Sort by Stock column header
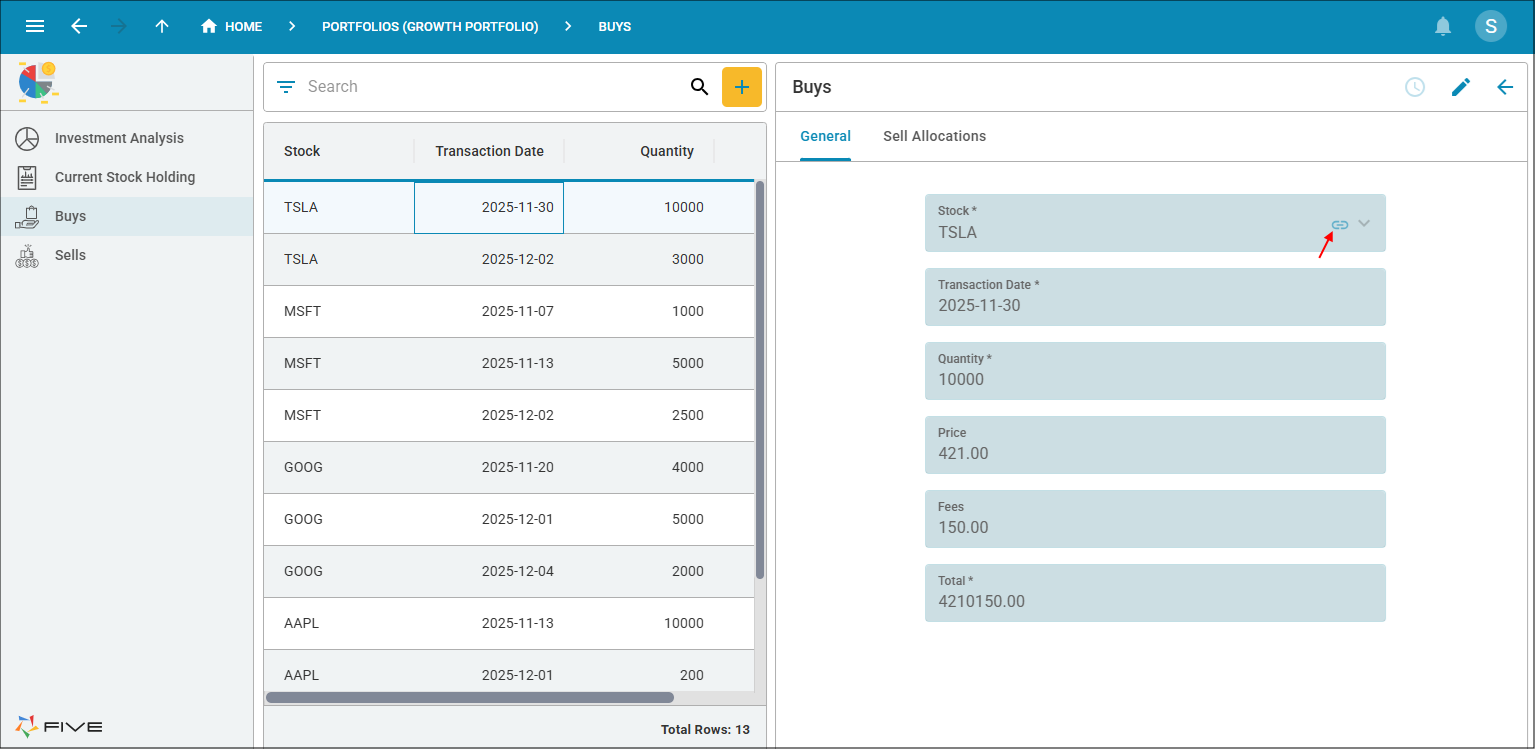Image resolution: width=1535 pixels, height=749 pixels. 339,151
